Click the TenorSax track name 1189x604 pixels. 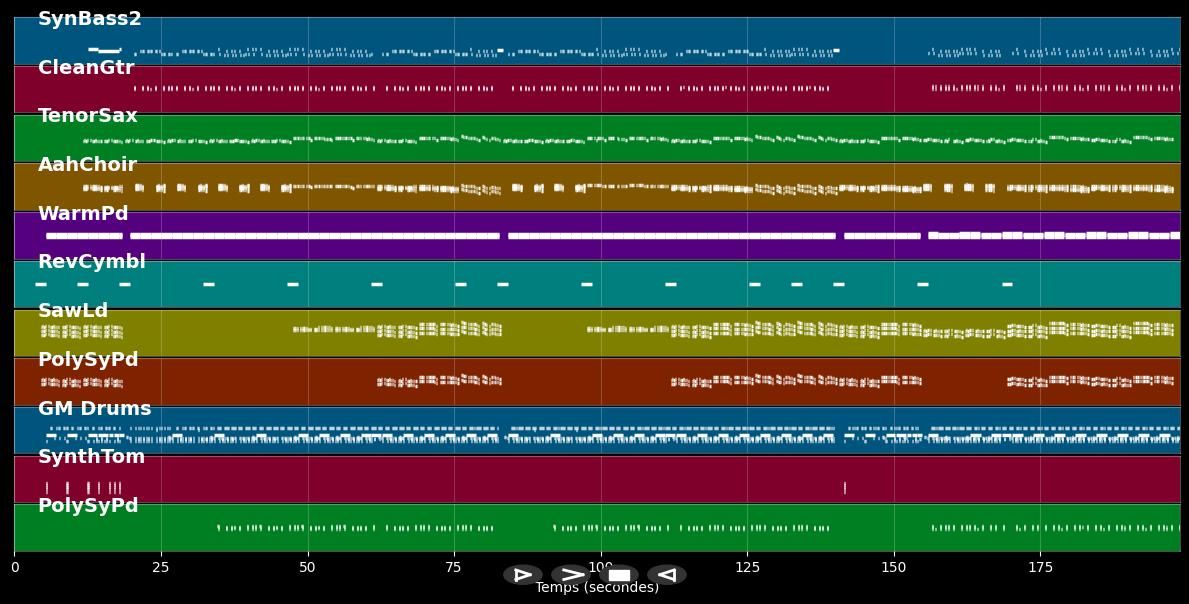tap(88, 116)
